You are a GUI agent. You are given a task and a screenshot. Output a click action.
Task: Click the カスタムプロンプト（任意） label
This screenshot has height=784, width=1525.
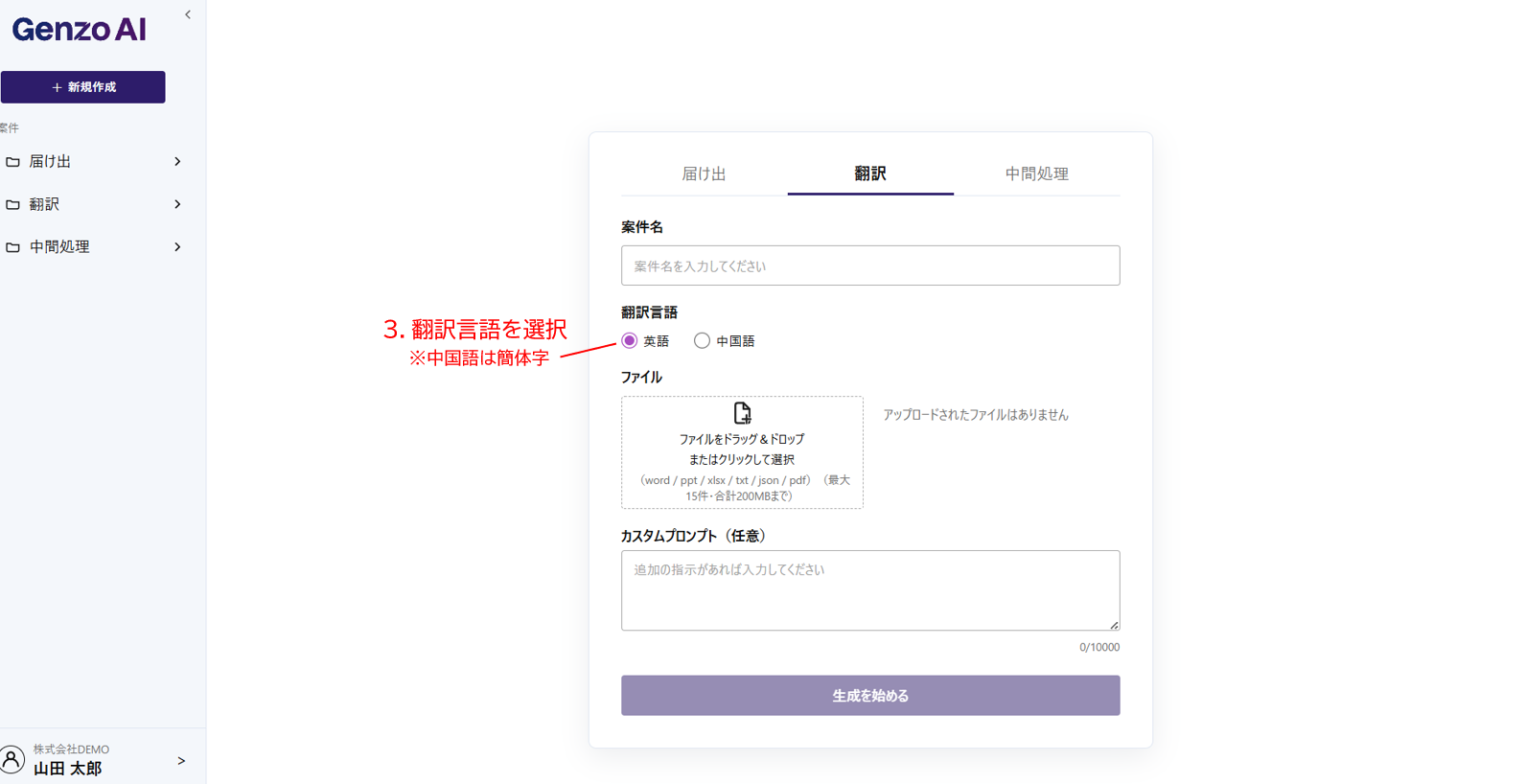(x=697, y=536)
